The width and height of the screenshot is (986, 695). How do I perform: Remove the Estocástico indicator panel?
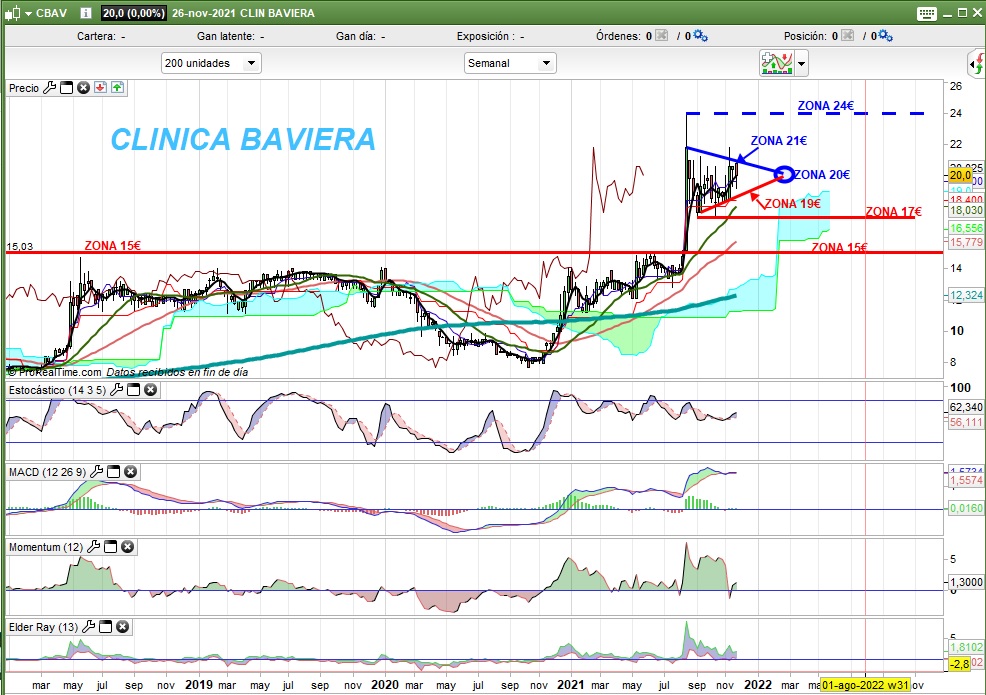[x=150, y=390]
